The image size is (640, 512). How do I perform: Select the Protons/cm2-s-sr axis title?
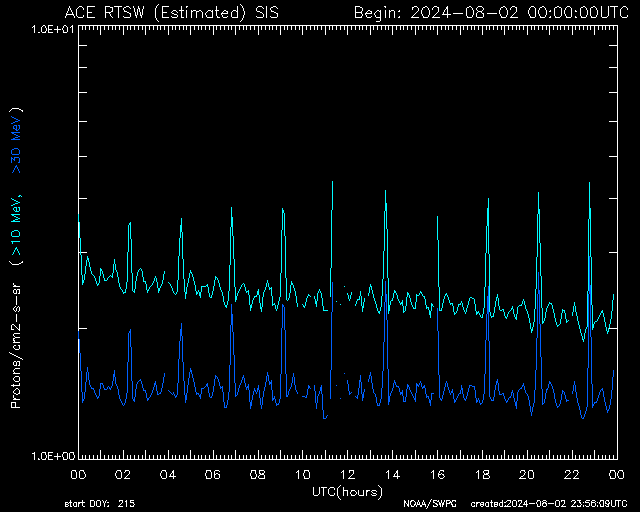pos(16,346)
